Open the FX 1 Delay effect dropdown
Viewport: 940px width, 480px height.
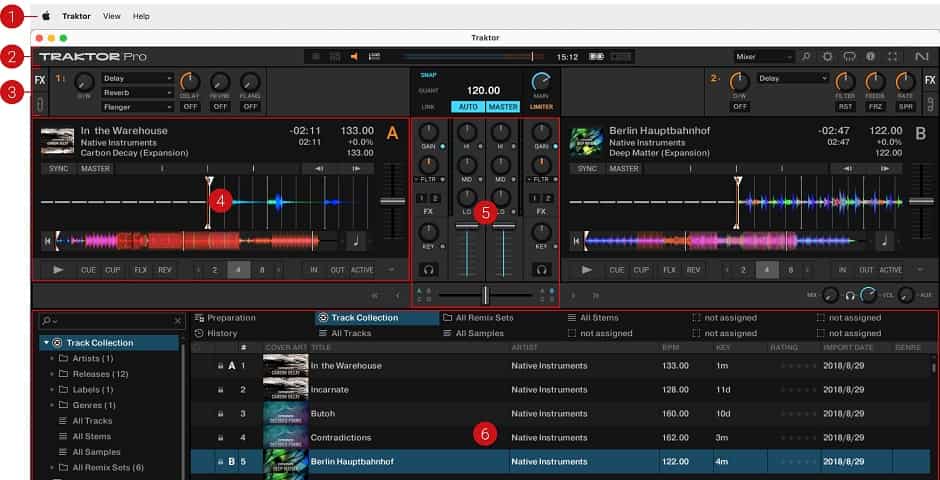pyautogui.click(x=138, y=79)
